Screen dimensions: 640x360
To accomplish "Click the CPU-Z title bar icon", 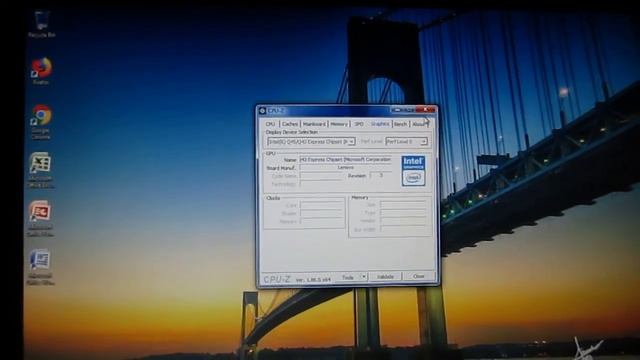I will (x=262, y=111).
